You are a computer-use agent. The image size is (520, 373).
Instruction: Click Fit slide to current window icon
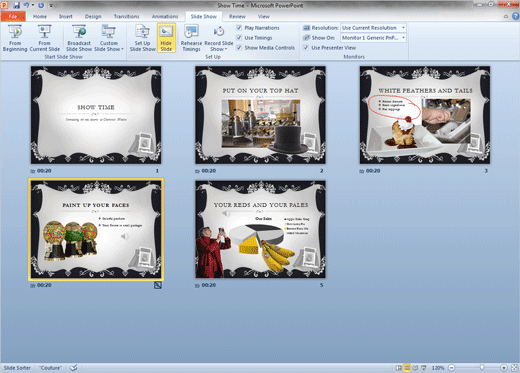515,368
